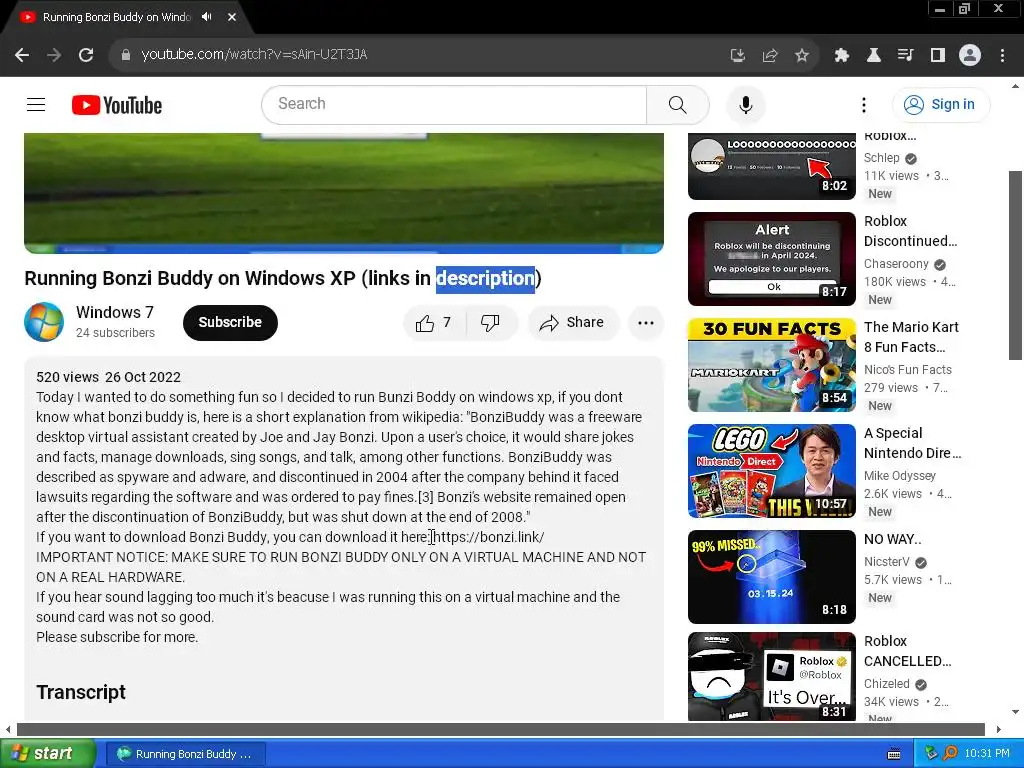
Task: Search with voice microphone icon
Action: click(746, 104)
